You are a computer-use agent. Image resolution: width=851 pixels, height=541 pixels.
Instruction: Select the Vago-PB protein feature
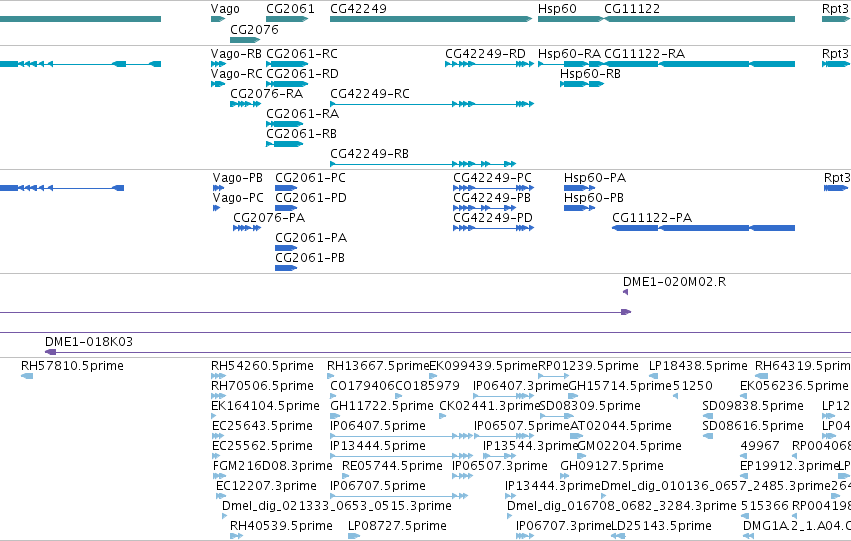tap(218, 188)
